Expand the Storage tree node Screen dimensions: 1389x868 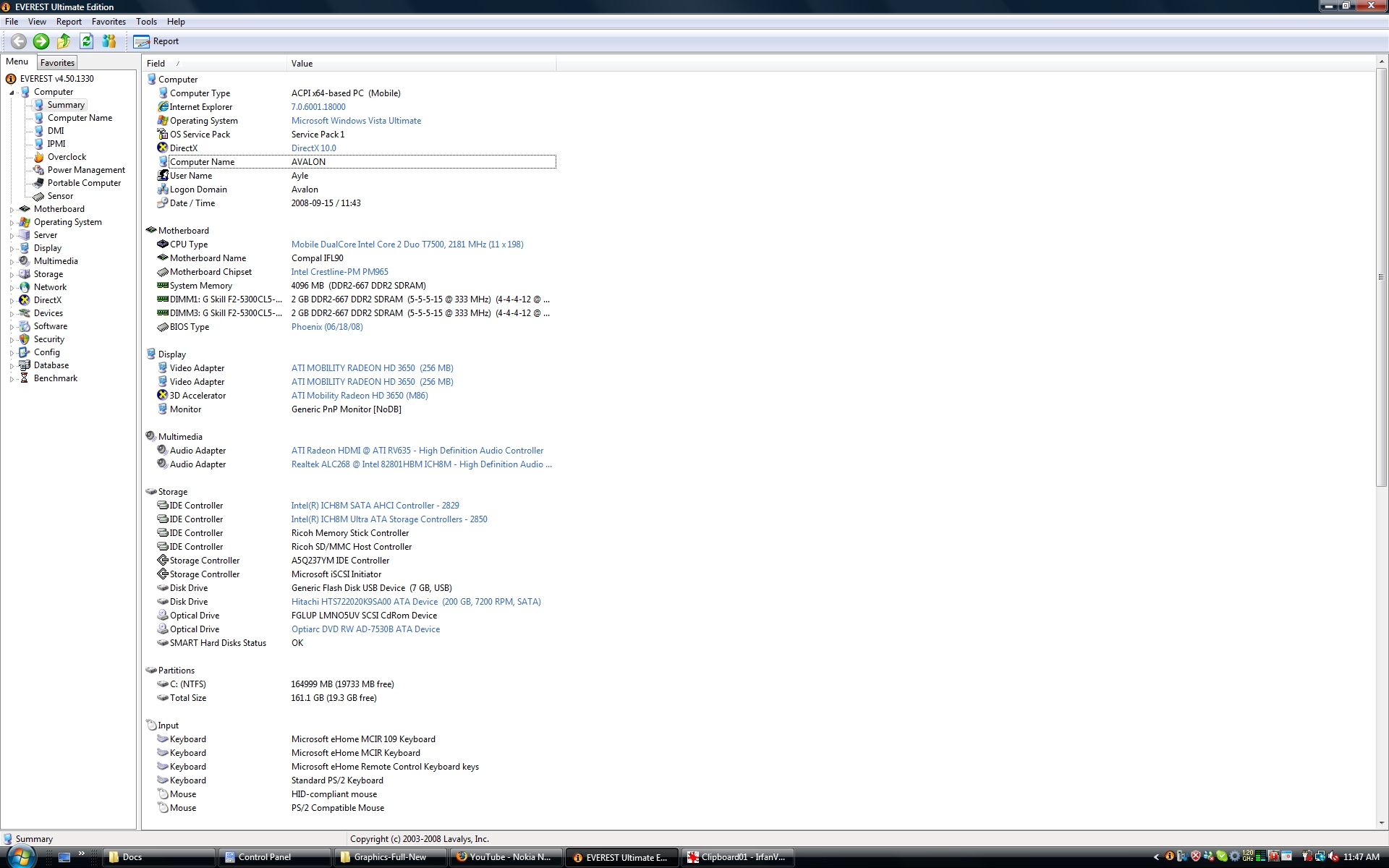click(x=12, y=275)
